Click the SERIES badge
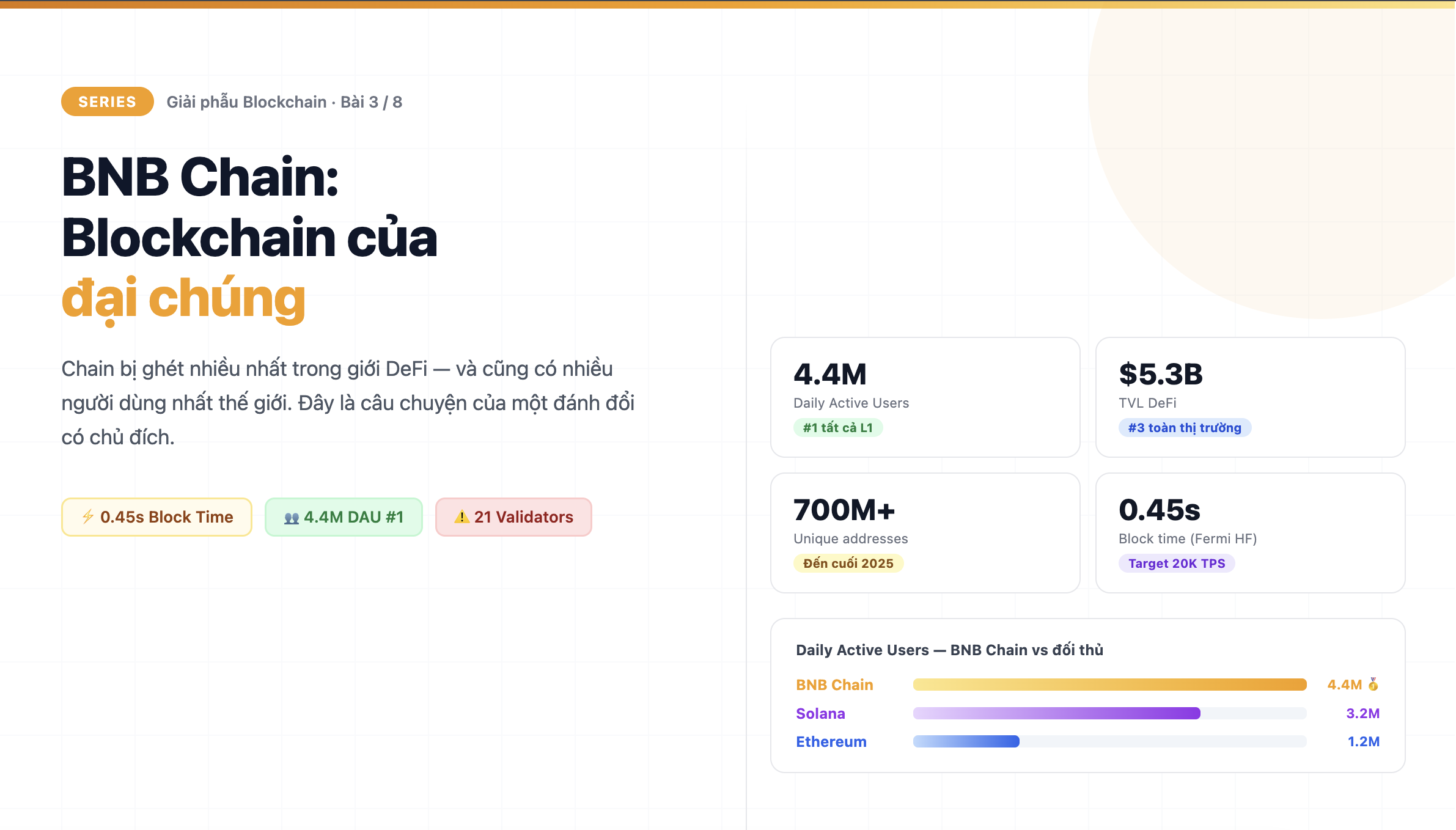Image resolution: width=1456 pixels, height=830 pixels. 106,101
